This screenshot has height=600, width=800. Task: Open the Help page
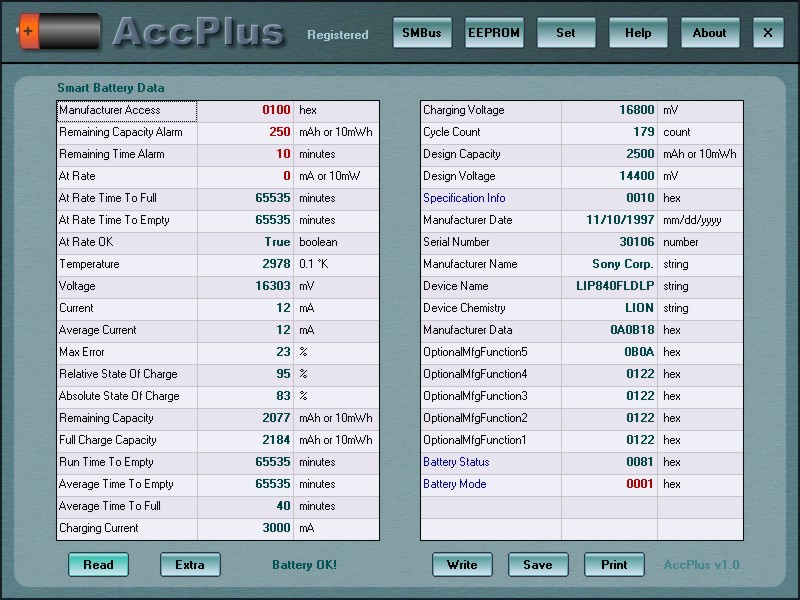638,33
